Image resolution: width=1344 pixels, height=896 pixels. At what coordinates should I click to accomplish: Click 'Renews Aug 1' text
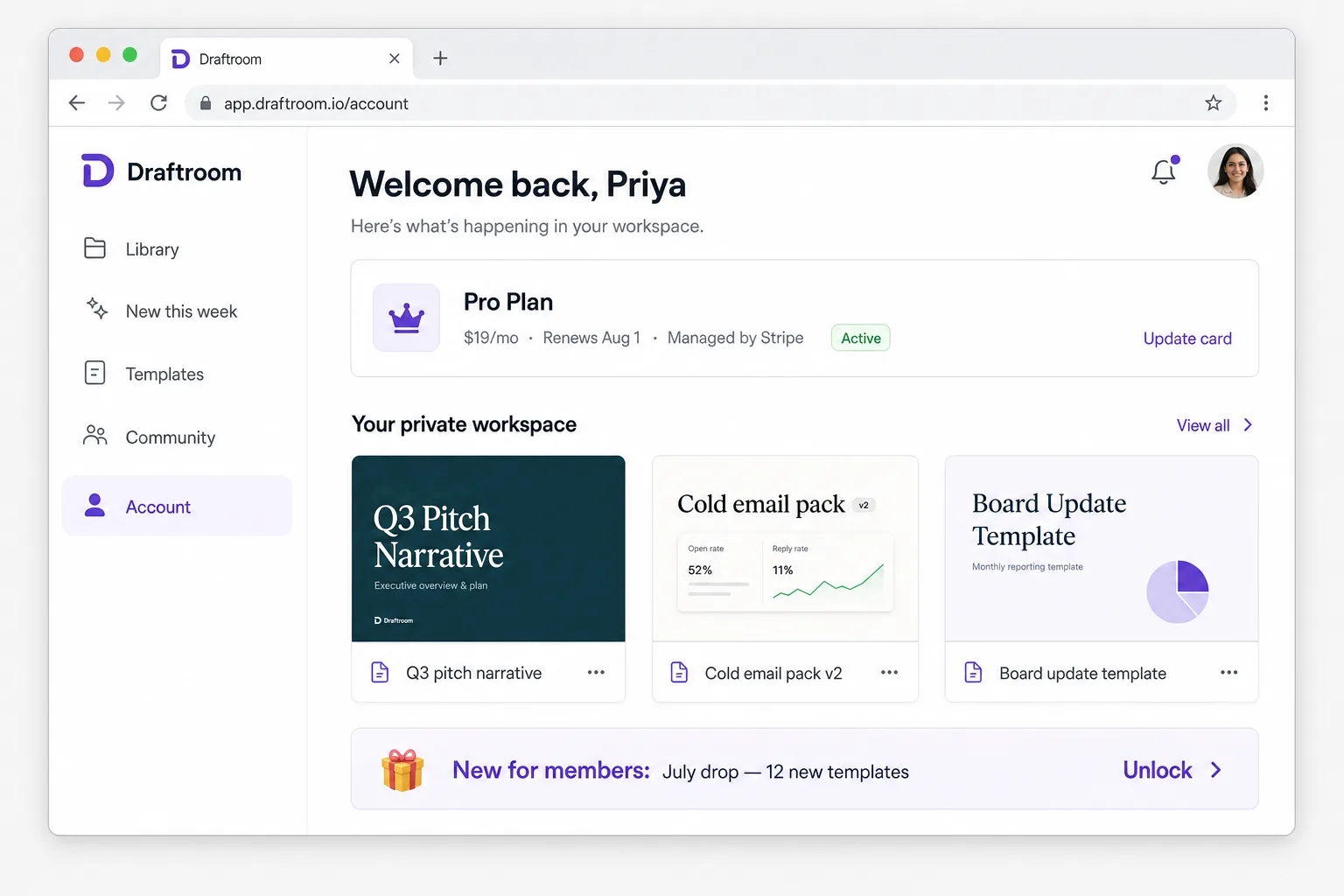tap(591, 338)
